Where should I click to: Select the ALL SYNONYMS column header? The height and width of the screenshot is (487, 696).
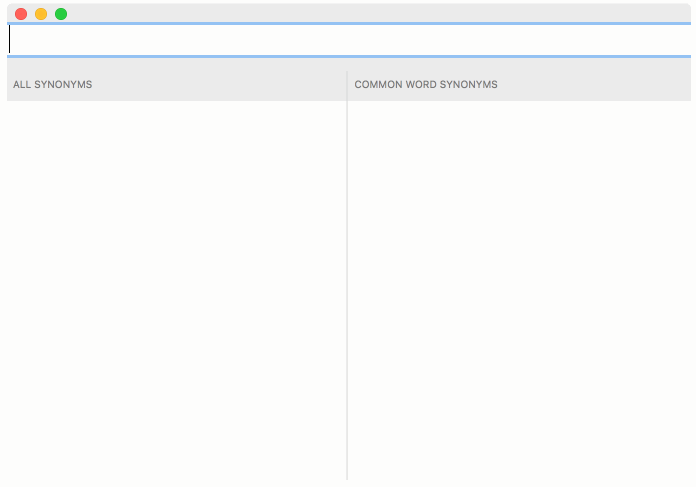point(52,84)
